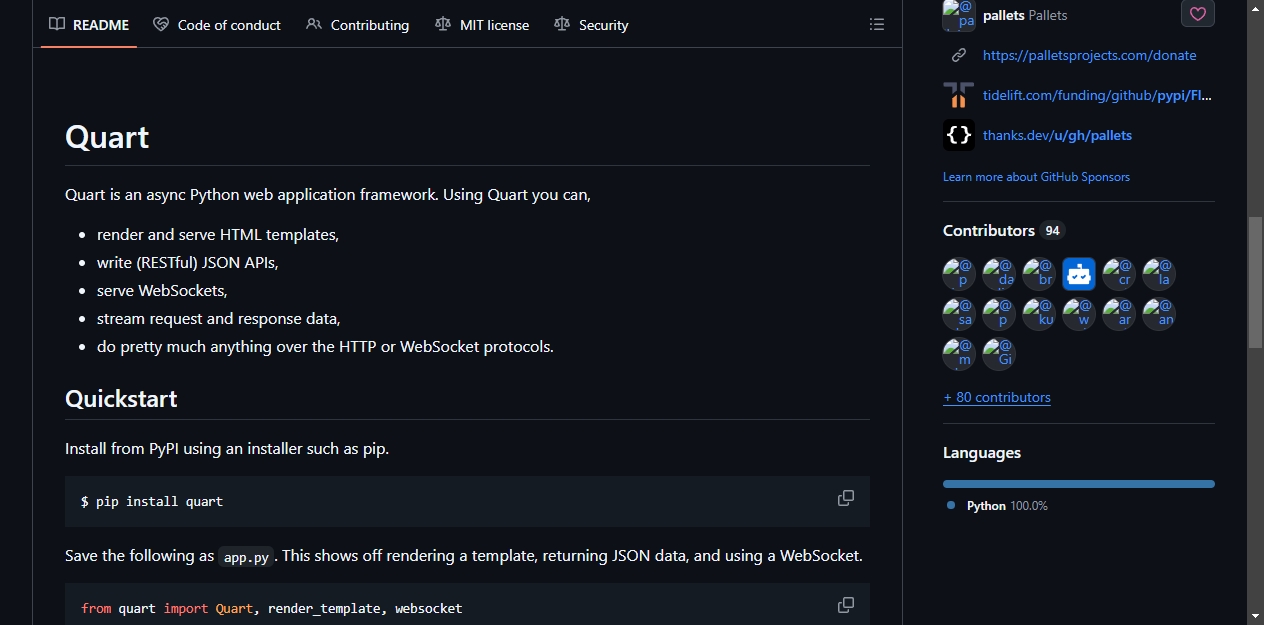Click the Languages section heading

coord(982,453)
